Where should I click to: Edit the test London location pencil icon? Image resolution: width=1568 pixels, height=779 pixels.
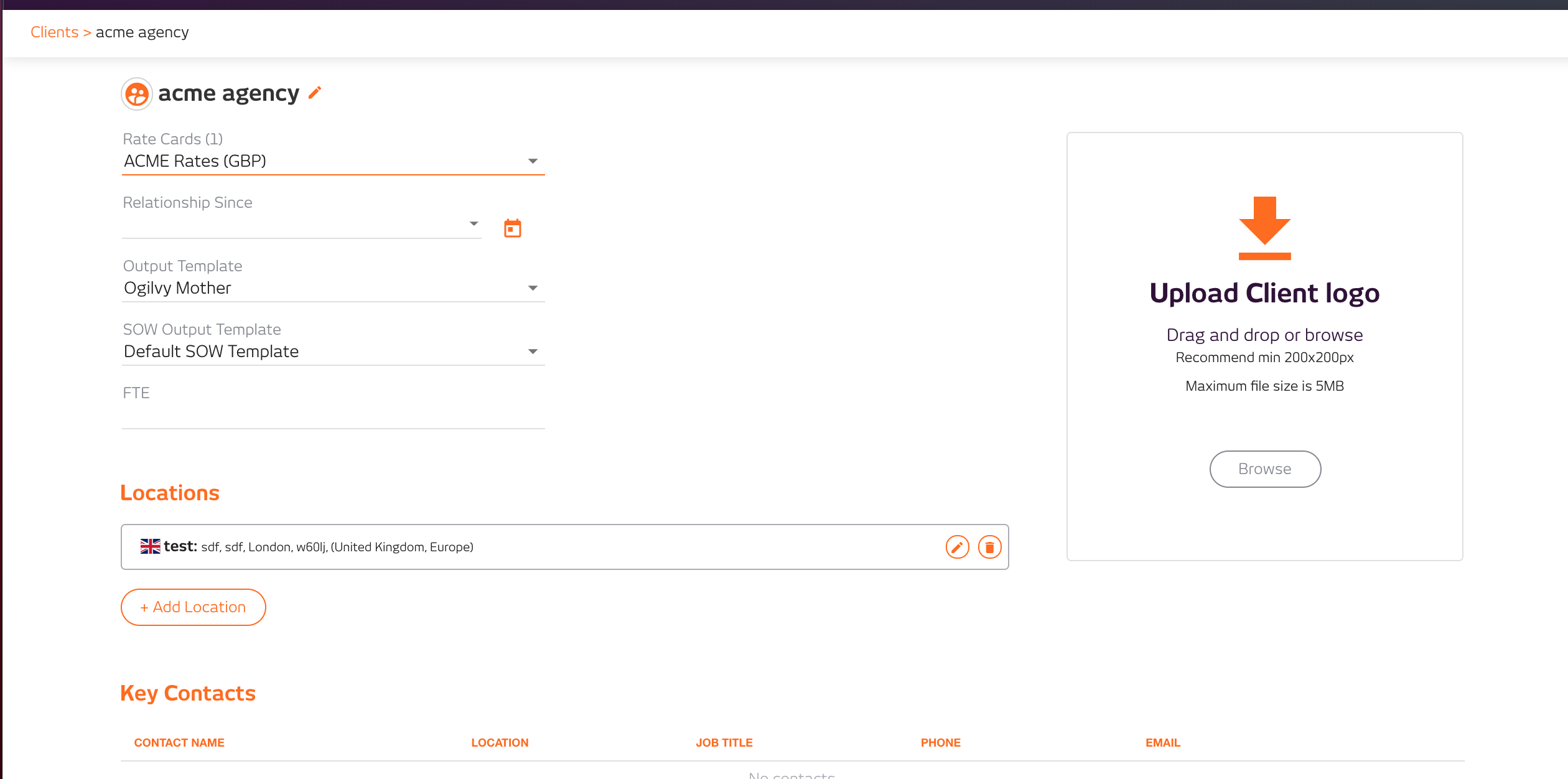pos(957,547)
